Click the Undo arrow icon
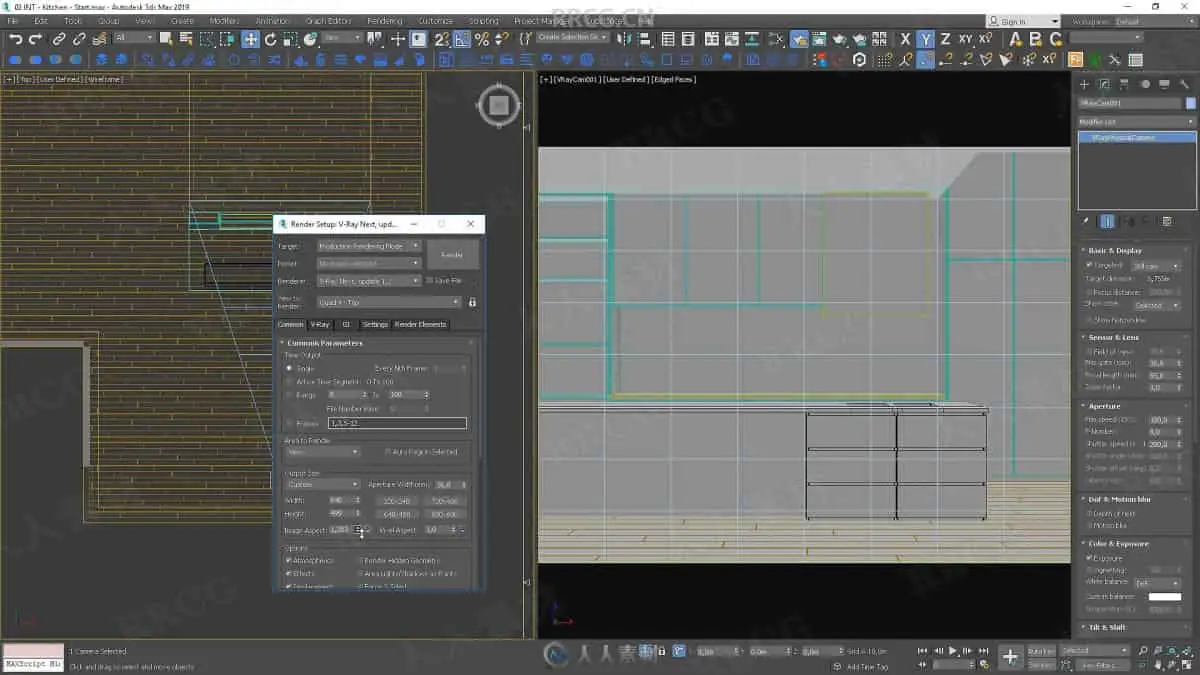 (15, 39)
